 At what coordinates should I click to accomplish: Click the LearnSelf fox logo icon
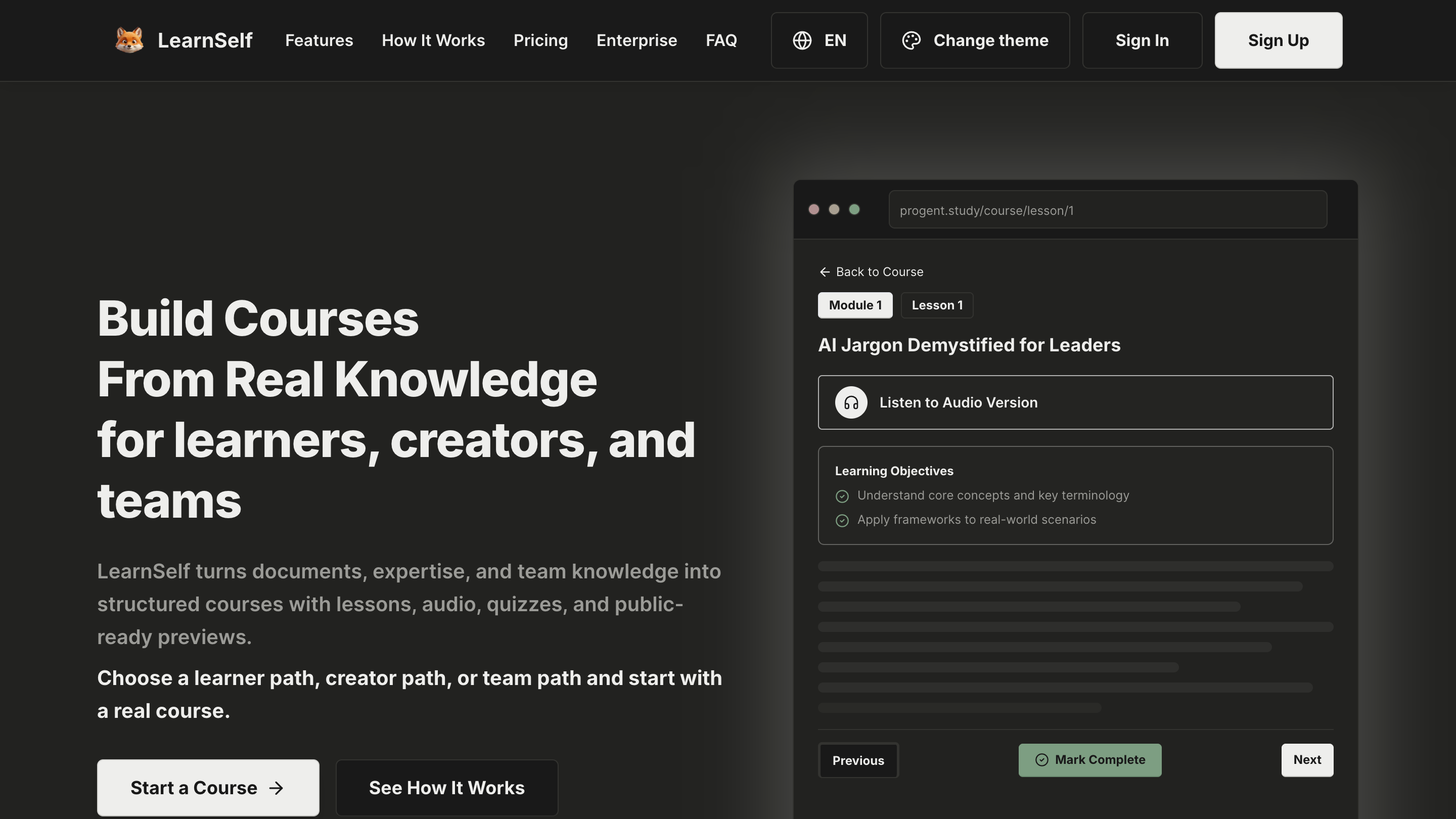(x=129, y=40)
